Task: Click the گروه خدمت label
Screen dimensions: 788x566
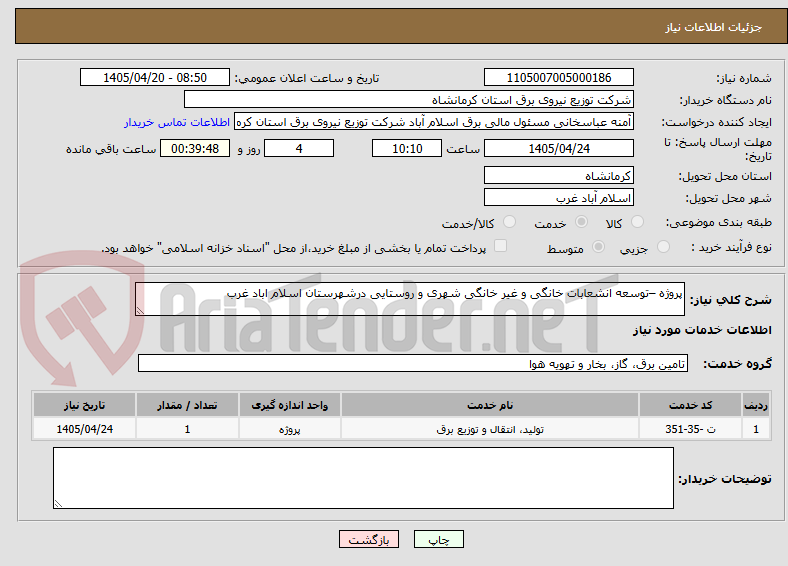Action: 737,363
